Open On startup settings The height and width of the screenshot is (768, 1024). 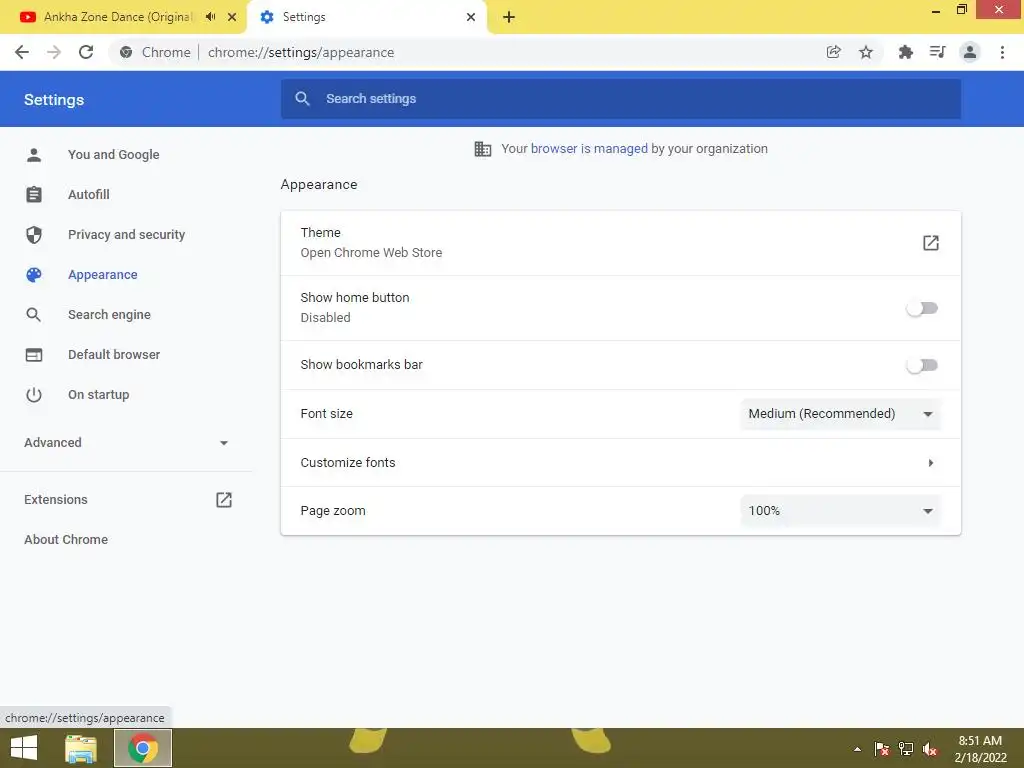tap(99, 394)
